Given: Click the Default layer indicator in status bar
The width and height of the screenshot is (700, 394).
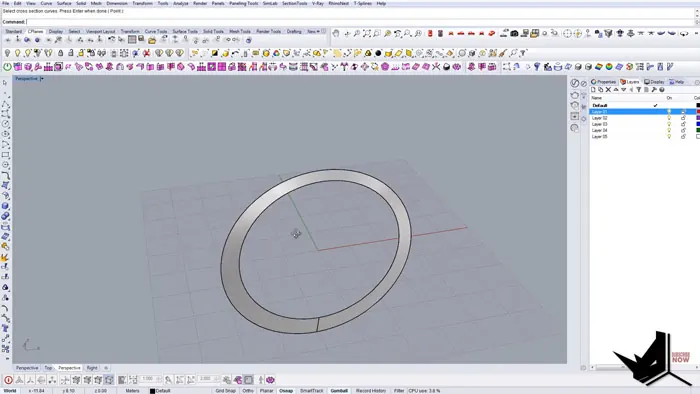Looking at the screenshot, I should pos(160,391).
